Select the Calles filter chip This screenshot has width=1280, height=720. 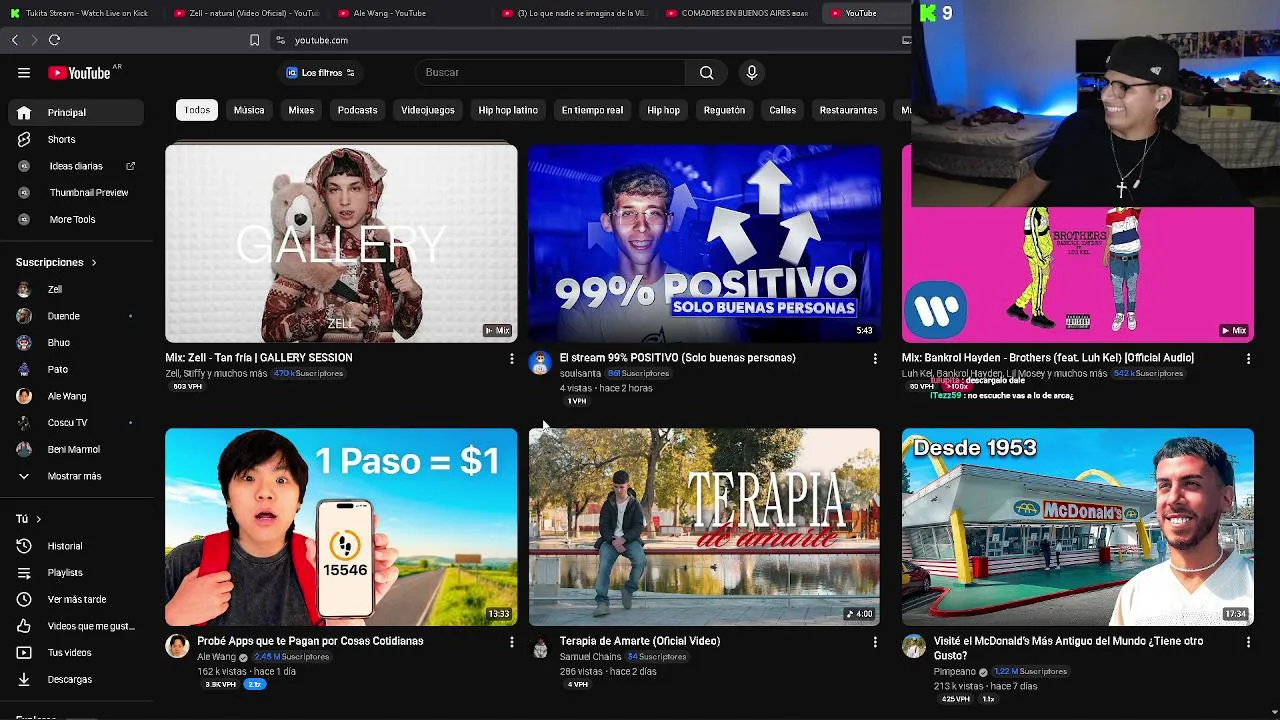point(782,110)
